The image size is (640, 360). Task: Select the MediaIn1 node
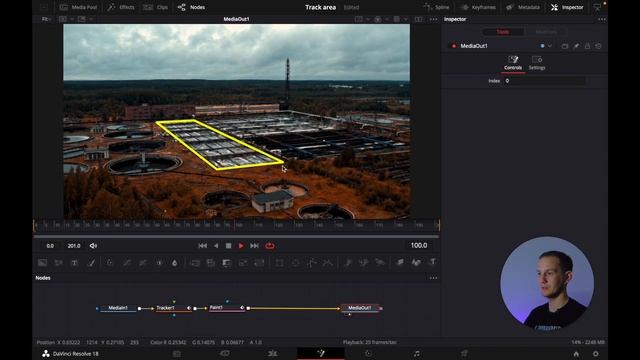(118, 308)
